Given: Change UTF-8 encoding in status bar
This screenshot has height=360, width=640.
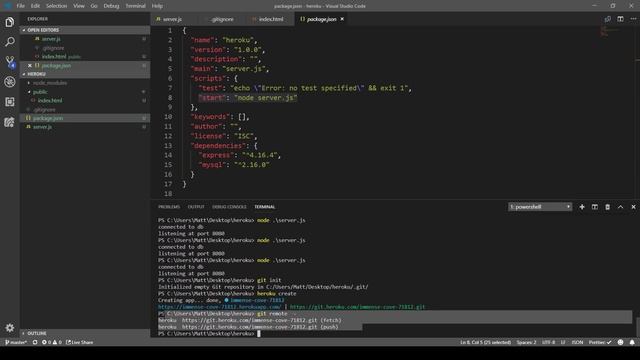Looking at the screenshot, I should [548, 342].
